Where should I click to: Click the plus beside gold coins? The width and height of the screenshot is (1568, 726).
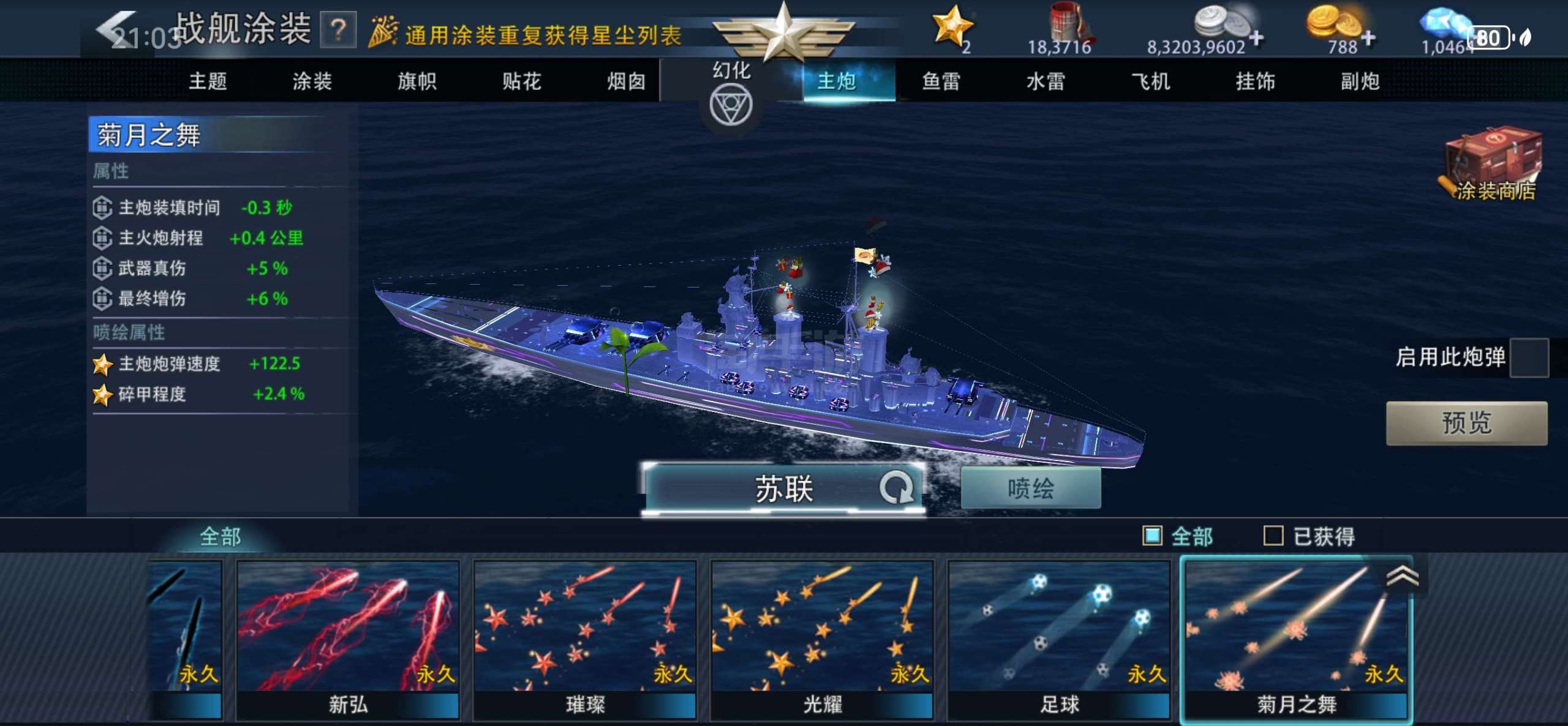coord(1368,38)
